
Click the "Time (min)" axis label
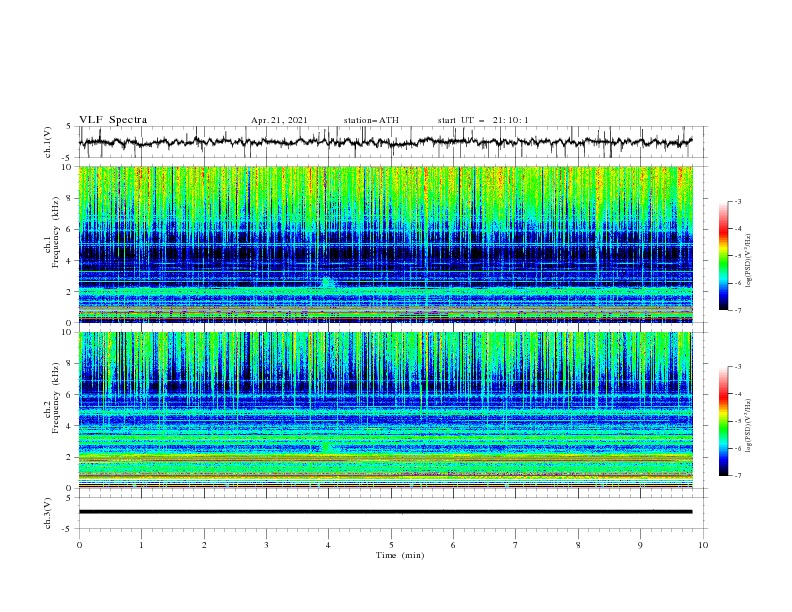tap(400, 555)
